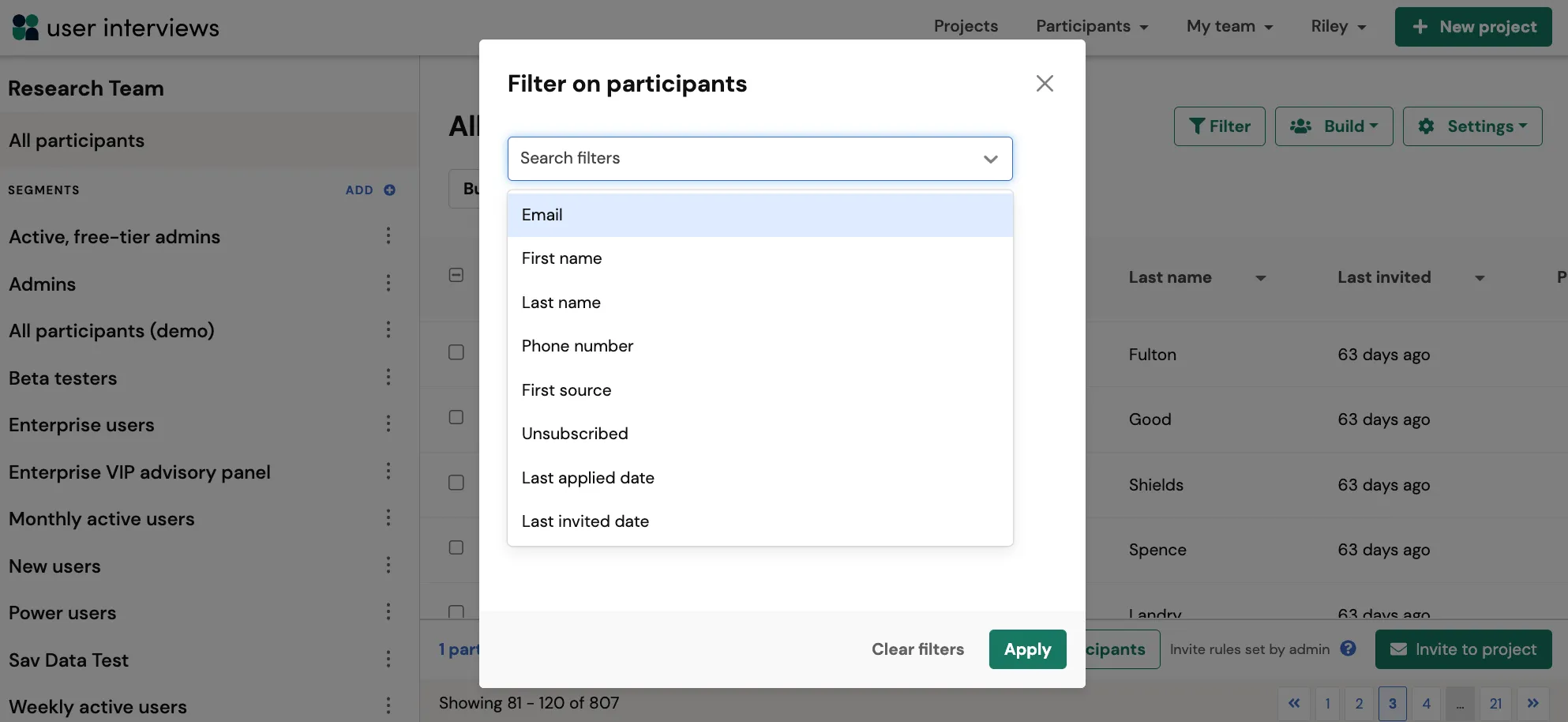Create a New project
Image resolution: width=1568 pixels, height=722 pixels.
[1473, 27]
